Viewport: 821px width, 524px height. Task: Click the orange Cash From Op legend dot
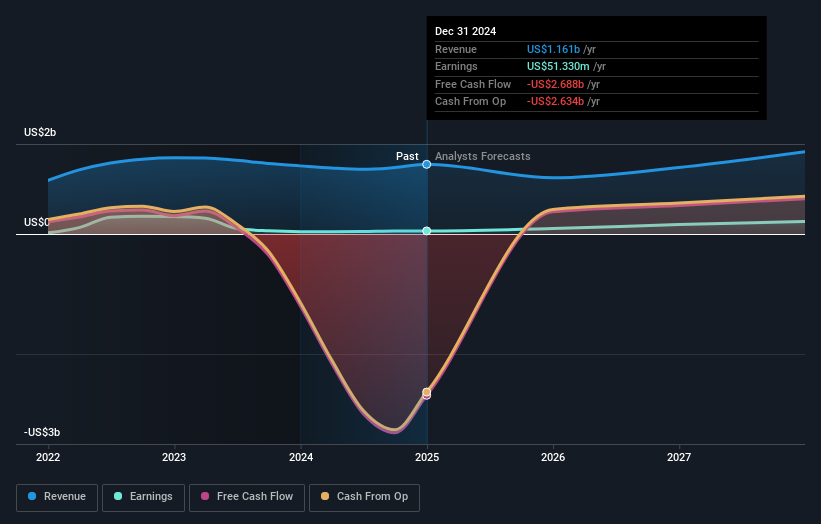click(x=325, y=496)
